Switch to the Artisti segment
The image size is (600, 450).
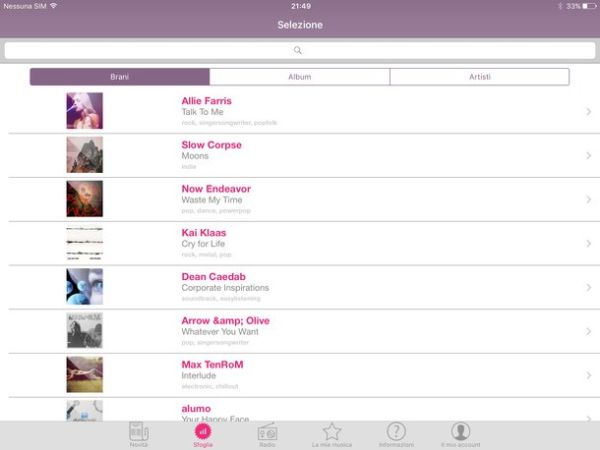(x=479, y=77)
